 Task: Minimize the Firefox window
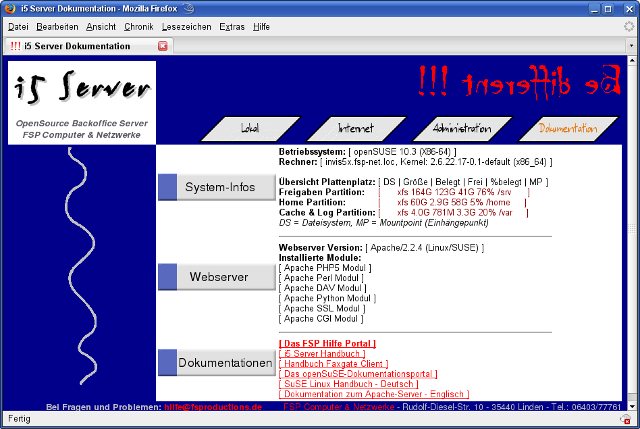594,9
